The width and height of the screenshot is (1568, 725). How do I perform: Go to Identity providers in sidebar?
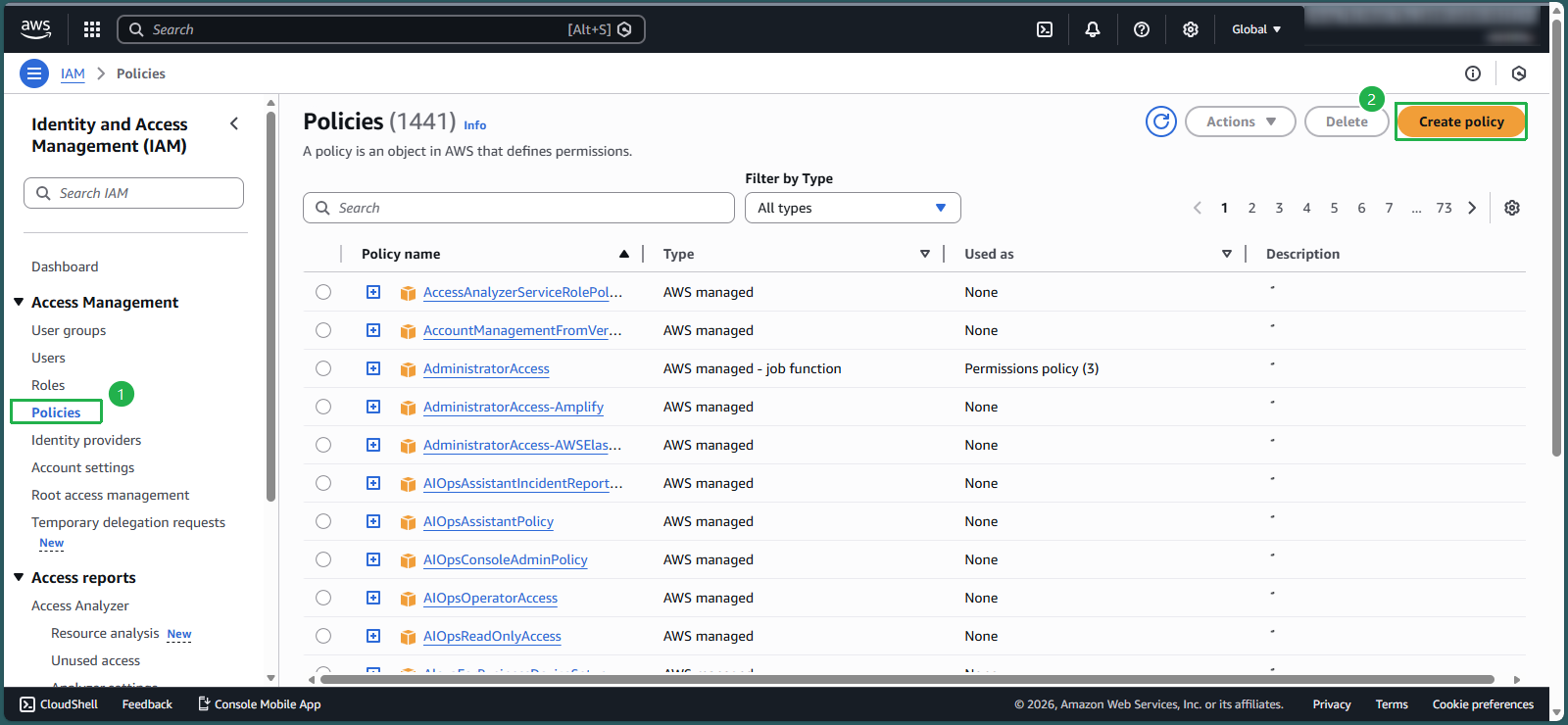coord(86,440)
